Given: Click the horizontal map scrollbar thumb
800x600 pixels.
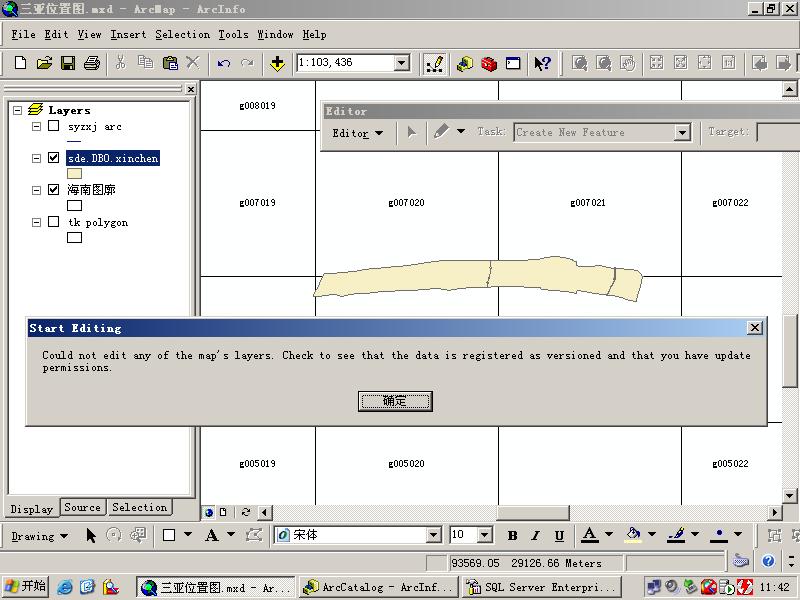Looking at the screenshot, I should 533,512.
